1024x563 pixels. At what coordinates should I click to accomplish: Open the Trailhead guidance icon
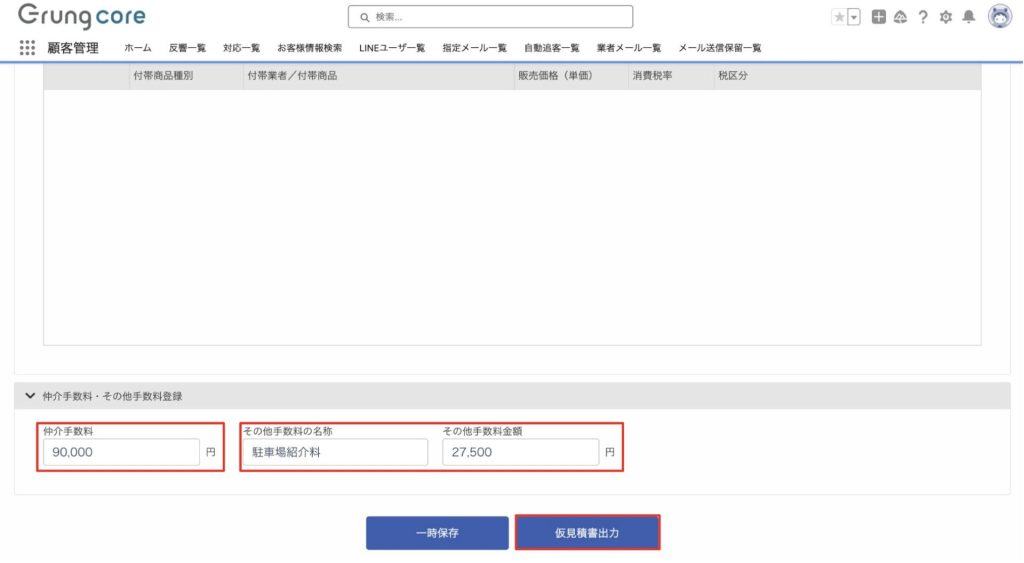point(900,17)
